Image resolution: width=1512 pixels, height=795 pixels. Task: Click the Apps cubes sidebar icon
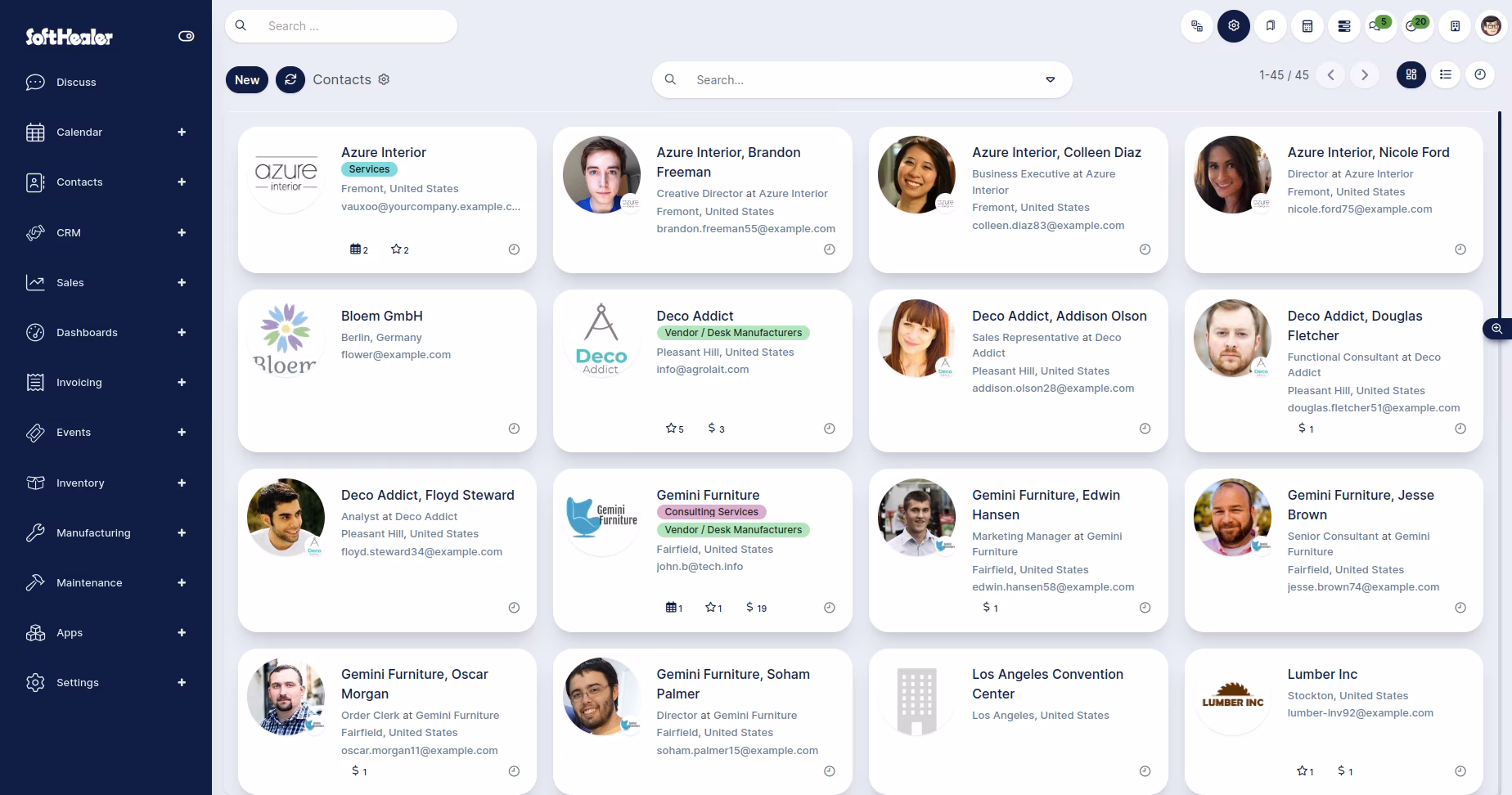[x=35, y=632]
